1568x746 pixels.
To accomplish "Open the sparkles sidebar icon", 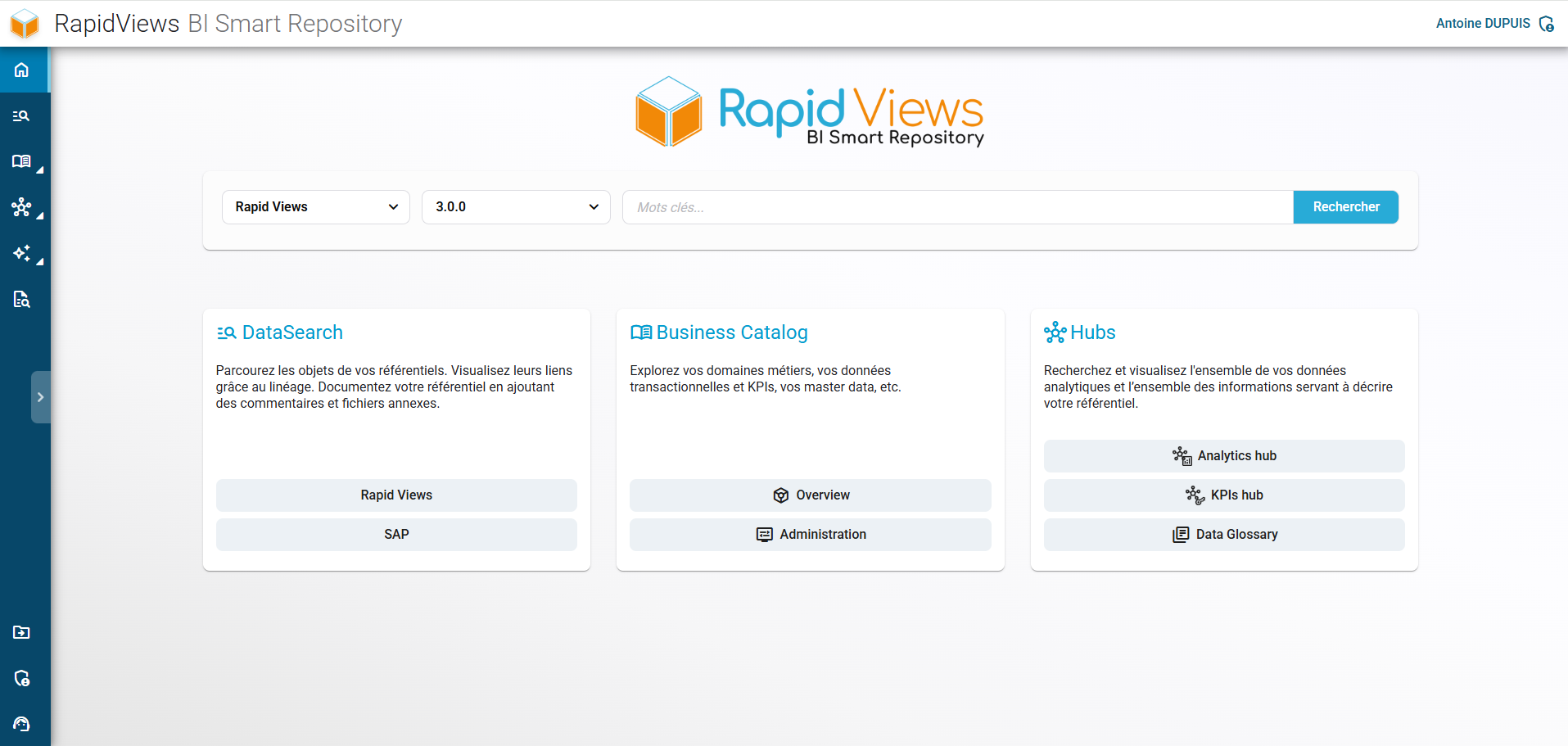I will [22, 253].
